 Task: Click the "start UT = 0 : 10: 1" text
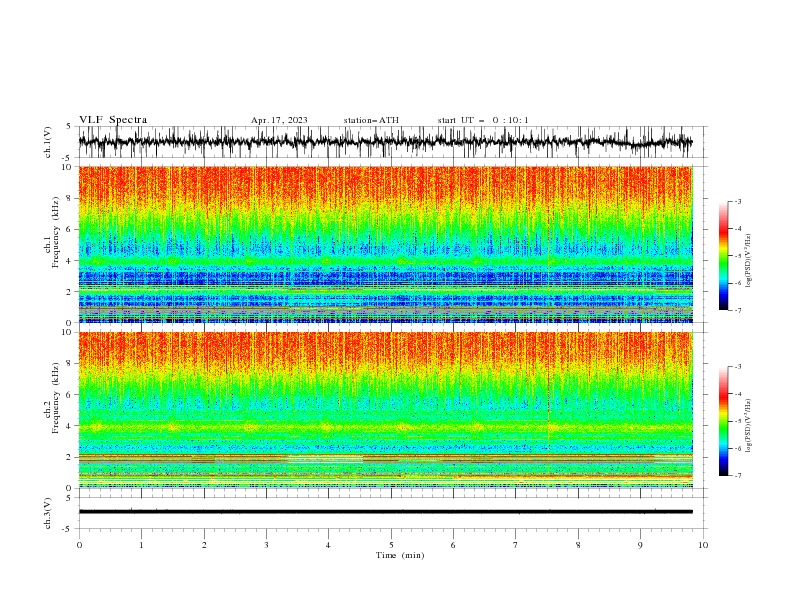pyautogui.click(x=483, y=120)
